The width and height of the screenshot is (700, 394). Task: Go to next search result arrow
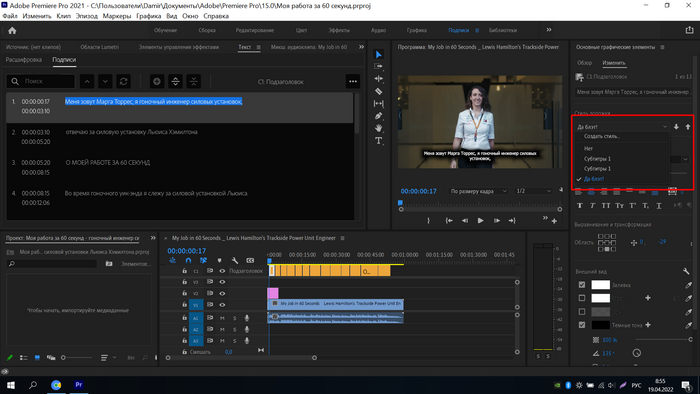point(105,81)
